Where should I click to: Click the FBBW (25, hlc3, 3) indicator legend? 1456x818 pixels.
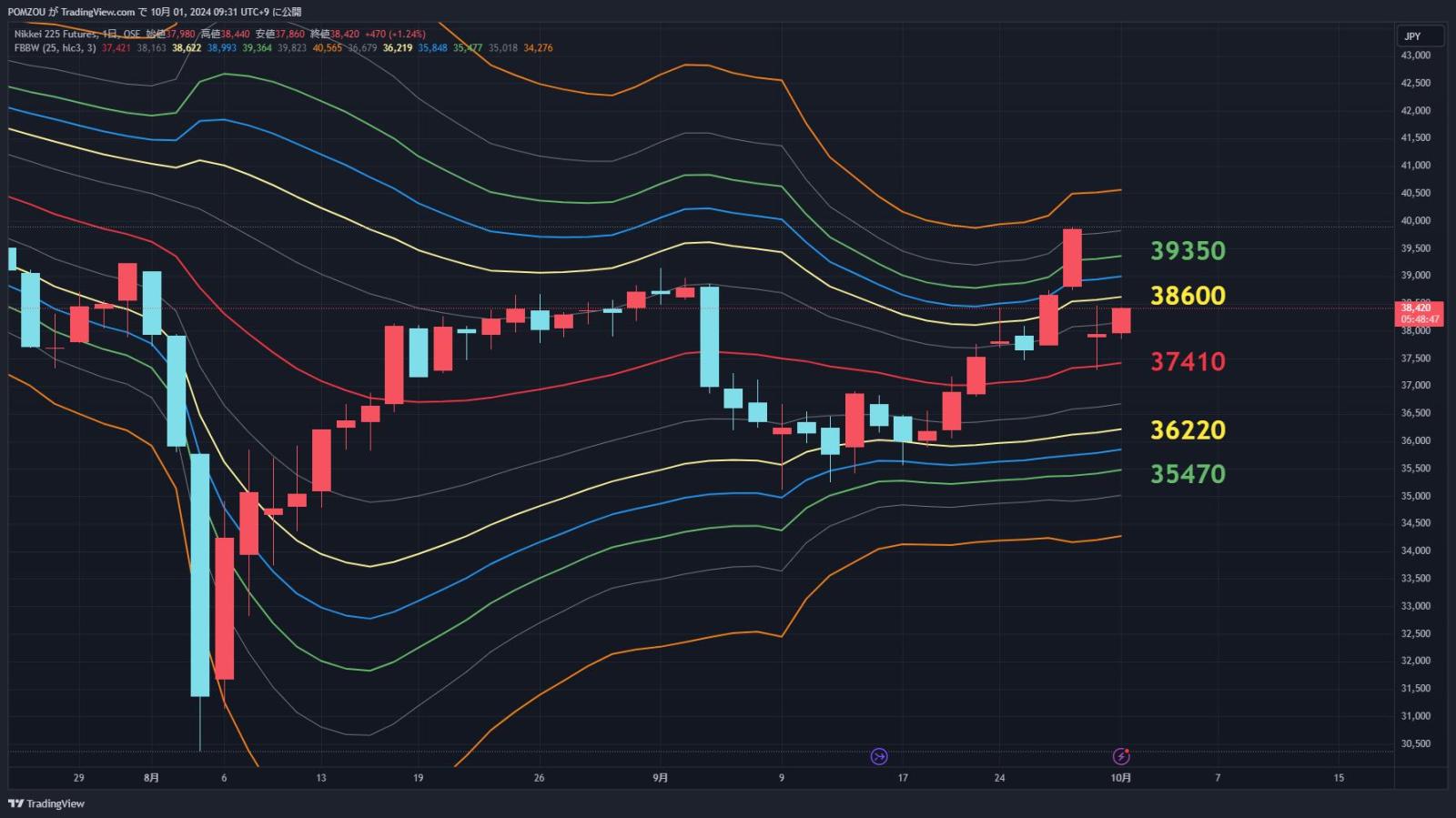tap(56, 48)
